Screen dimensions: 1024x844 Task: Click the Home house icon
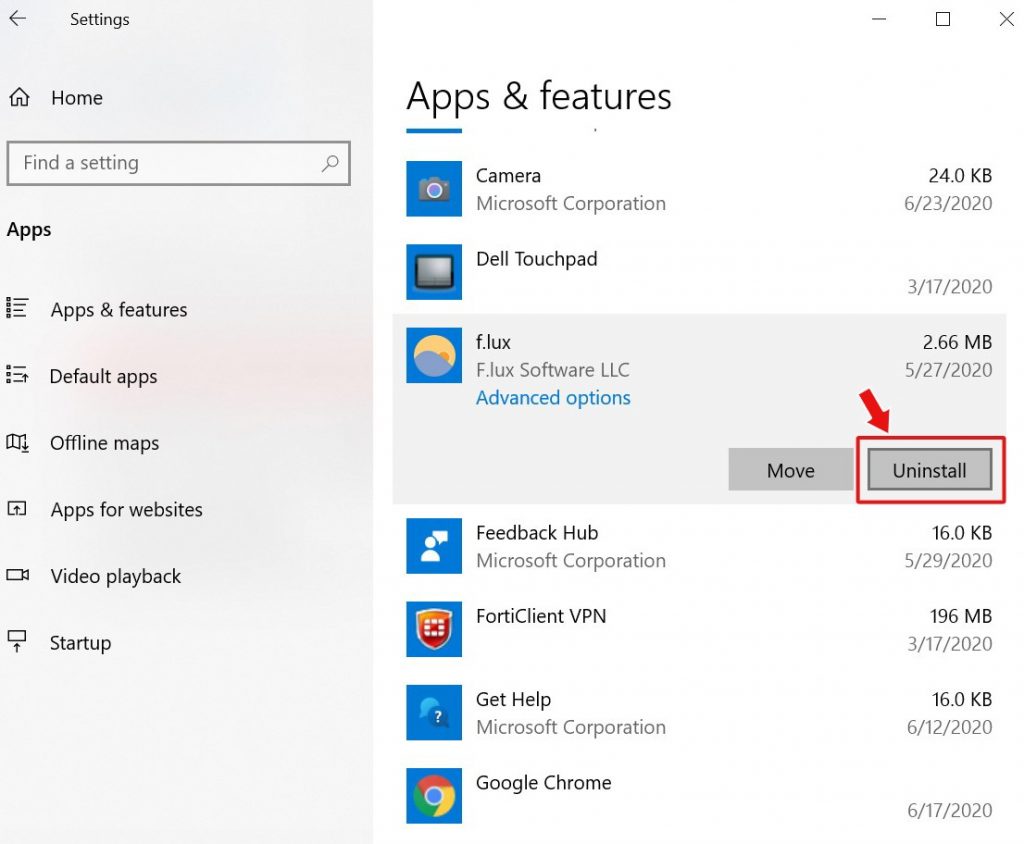(19, 97)
